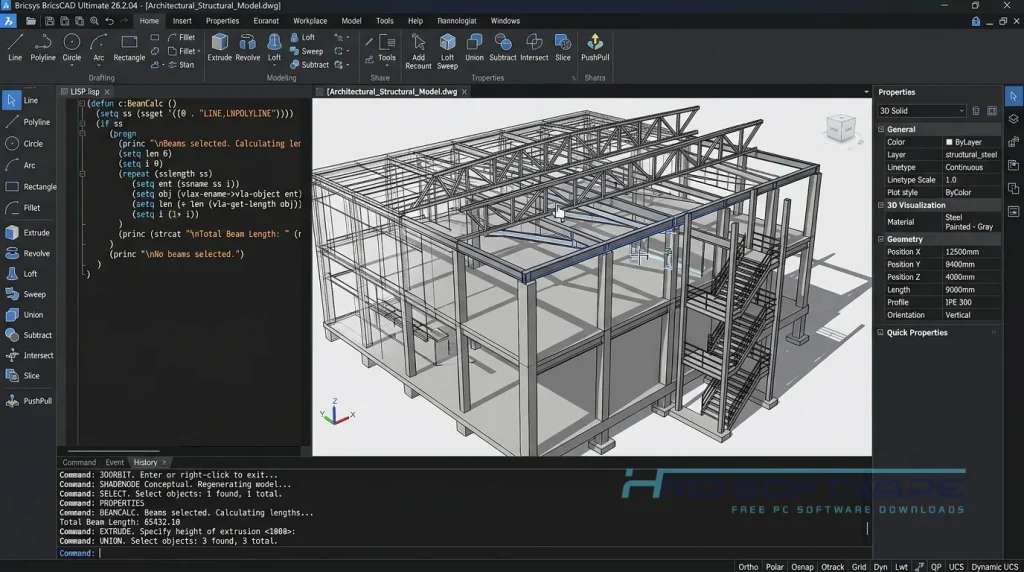The width and height of the screenshot is (1024, 572).
Task: Choose PushPull in the left tool sidebar
Action: pyautogui.click(x=29, y=401)
